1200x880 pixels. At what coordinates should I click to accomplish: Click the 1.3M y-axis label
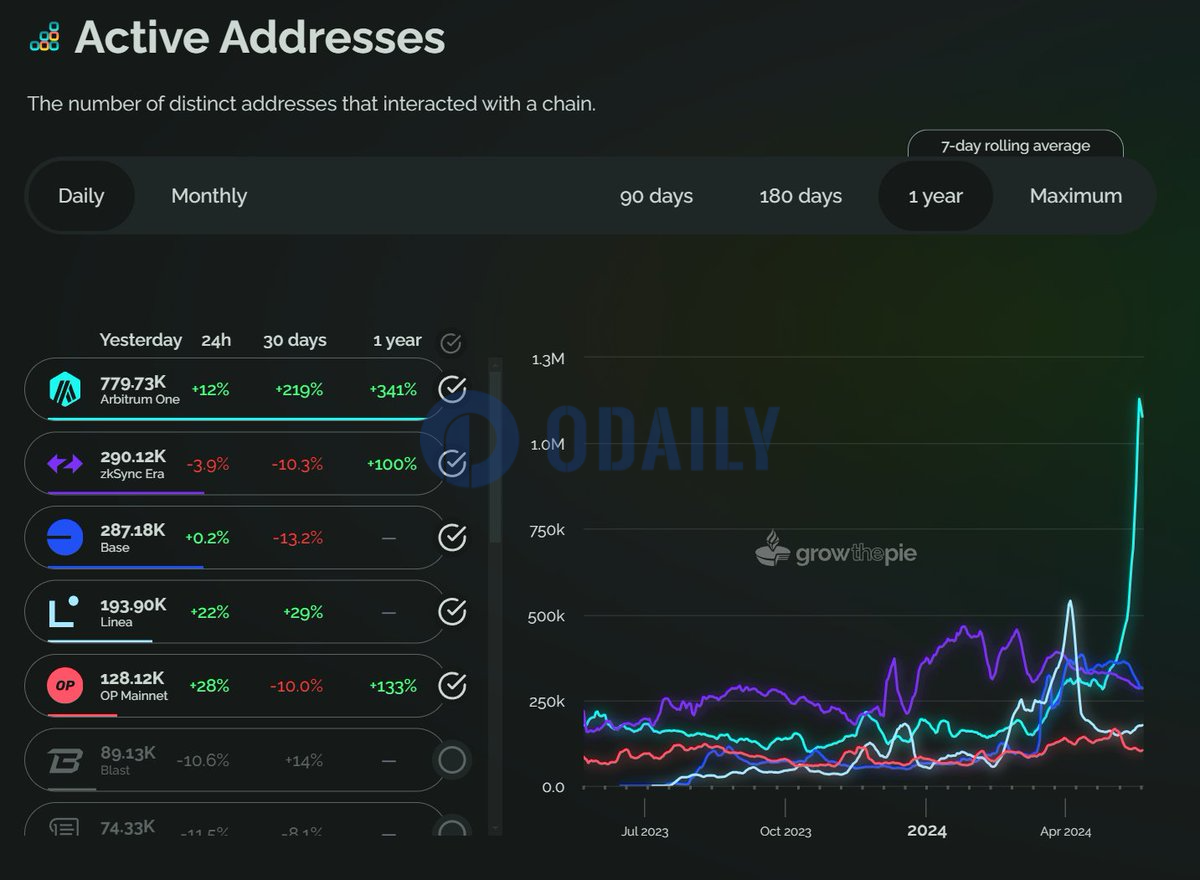pyautogui.click(x=547, y=358)
